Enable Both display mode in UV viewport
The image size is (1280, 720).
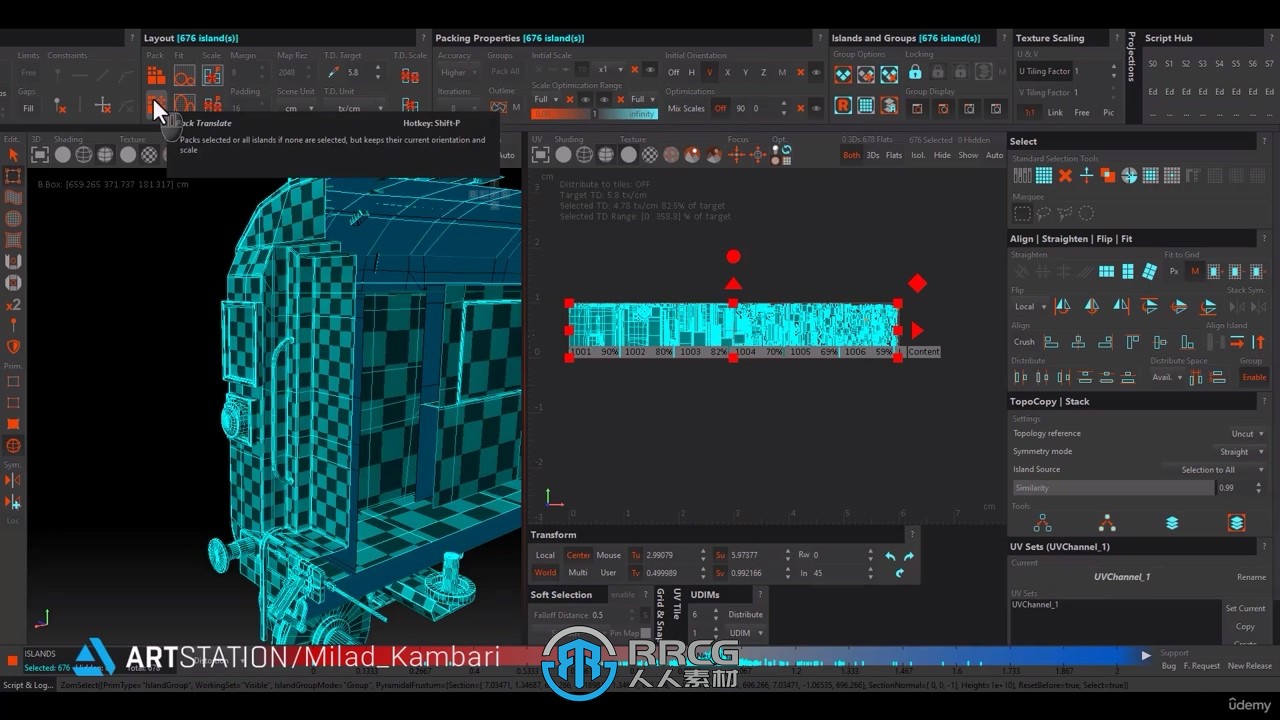[x=852, y=155]
